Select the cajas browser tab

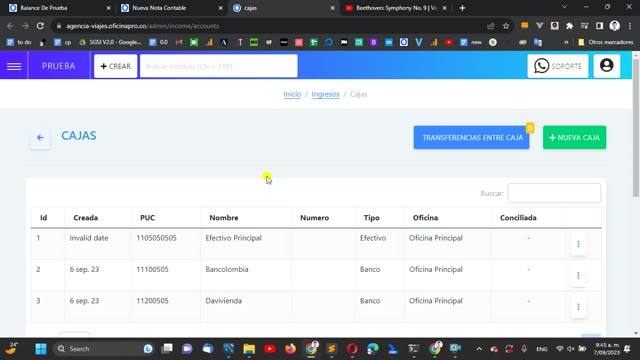(x=283, y=8)
